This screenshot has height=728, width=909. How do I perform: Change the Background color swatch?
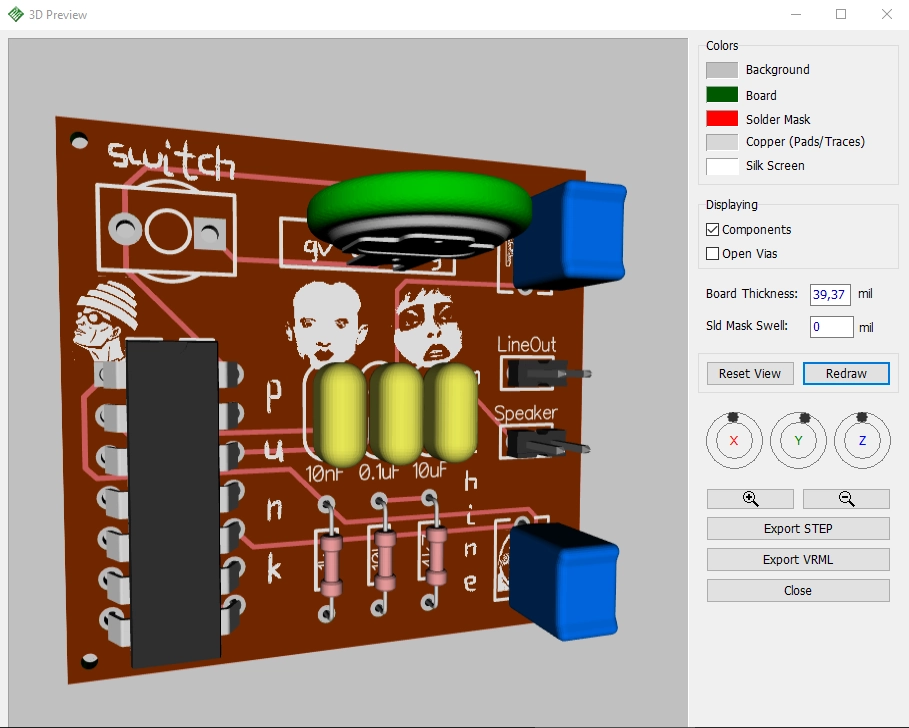tap(720, 69)
